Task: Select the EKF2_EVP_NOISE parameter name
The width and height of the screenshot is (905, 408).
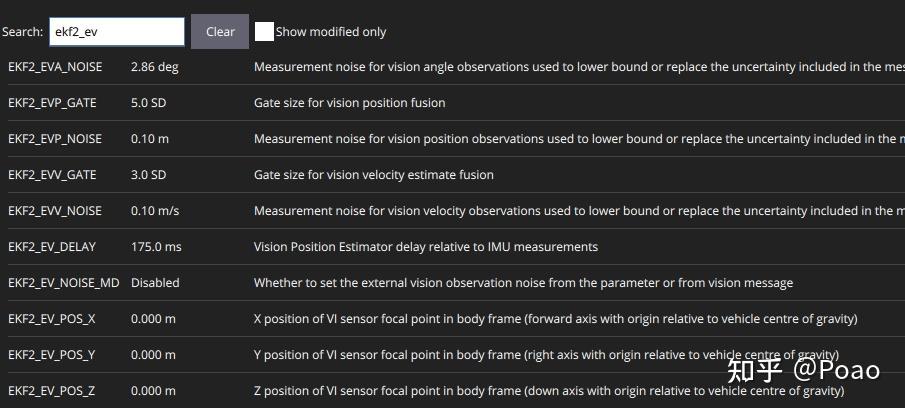Action: 55,139
